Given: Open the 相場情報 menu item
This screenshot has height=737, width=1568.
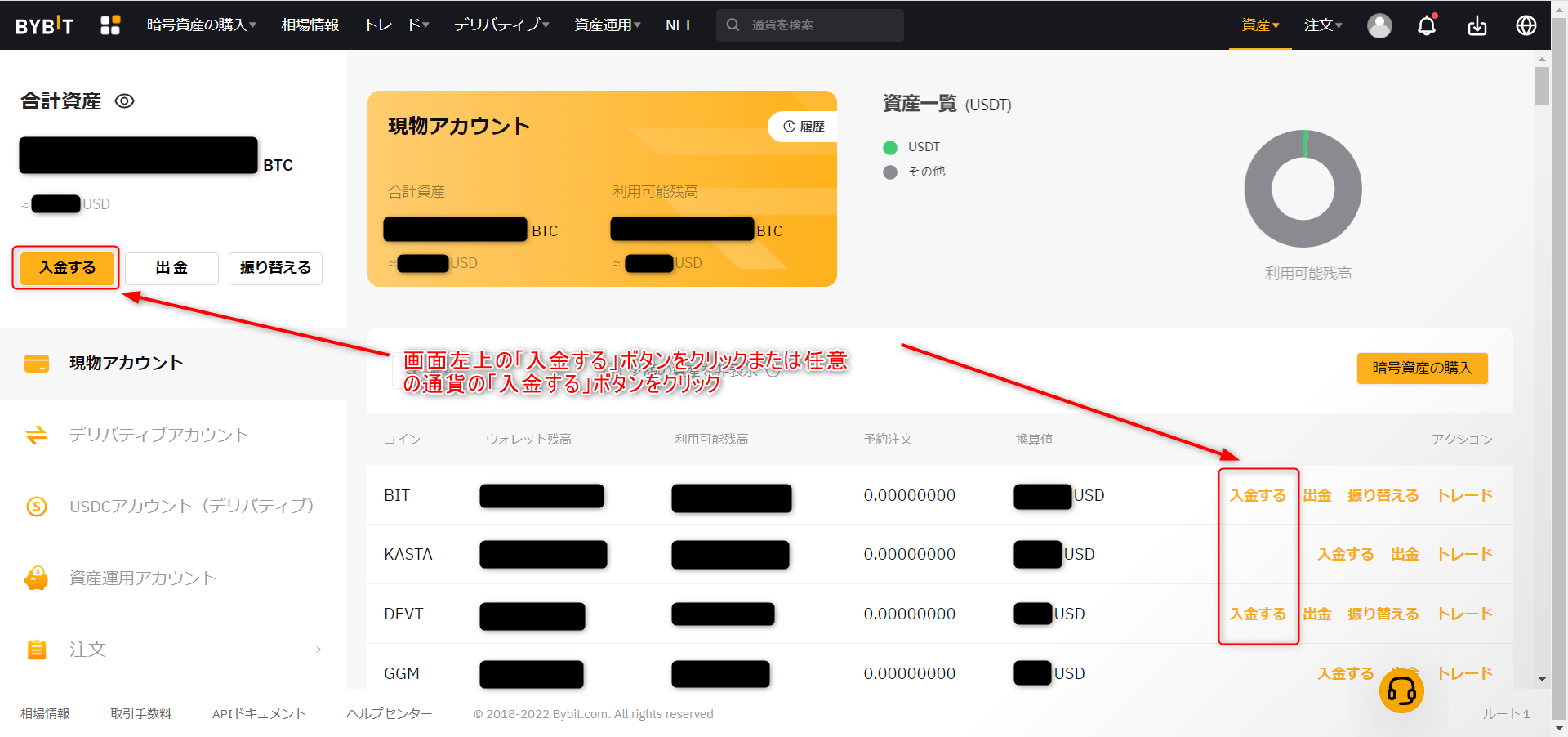Looking at the screenshot, I should point(310,25).
